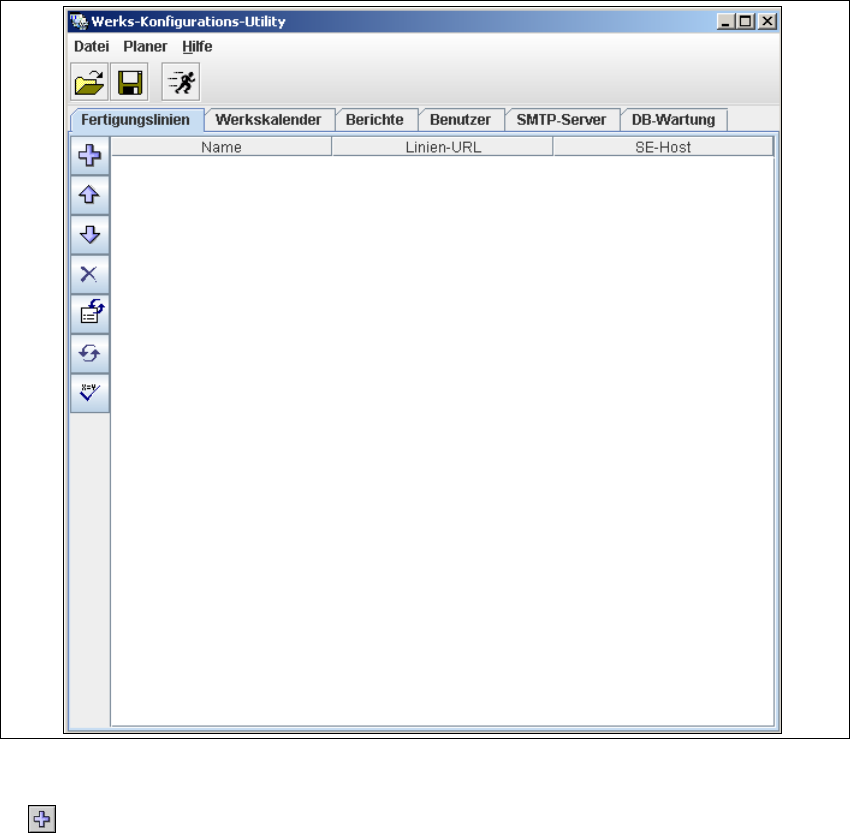Switch to the DB-Wartung tab
850x833 pixels.
673,120
